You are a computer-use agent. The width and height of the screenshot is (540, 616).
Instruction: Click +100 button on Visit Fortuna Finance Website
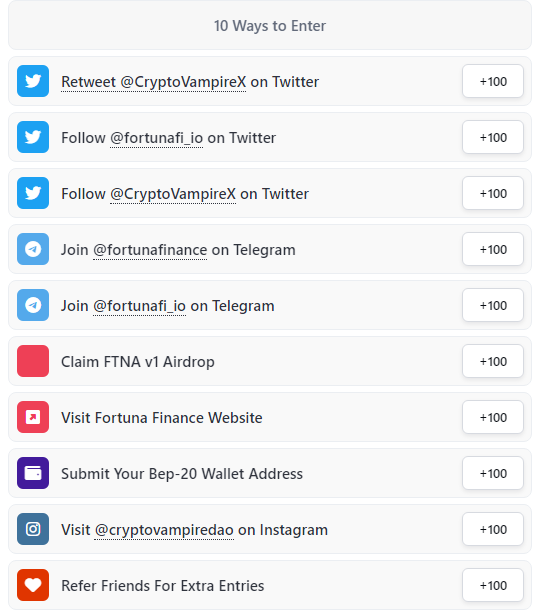click(x=493, y=417)
